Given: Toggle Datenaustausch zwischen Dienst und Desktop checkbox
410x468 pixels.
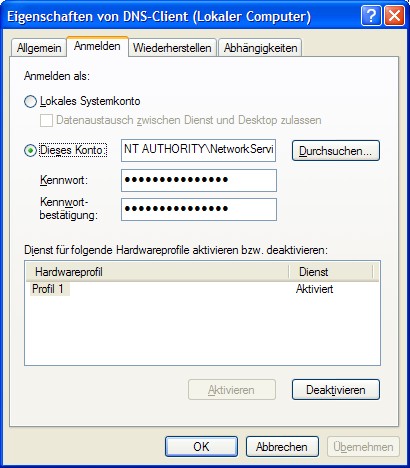Looking at the screenshot, I should coord(46,120).
